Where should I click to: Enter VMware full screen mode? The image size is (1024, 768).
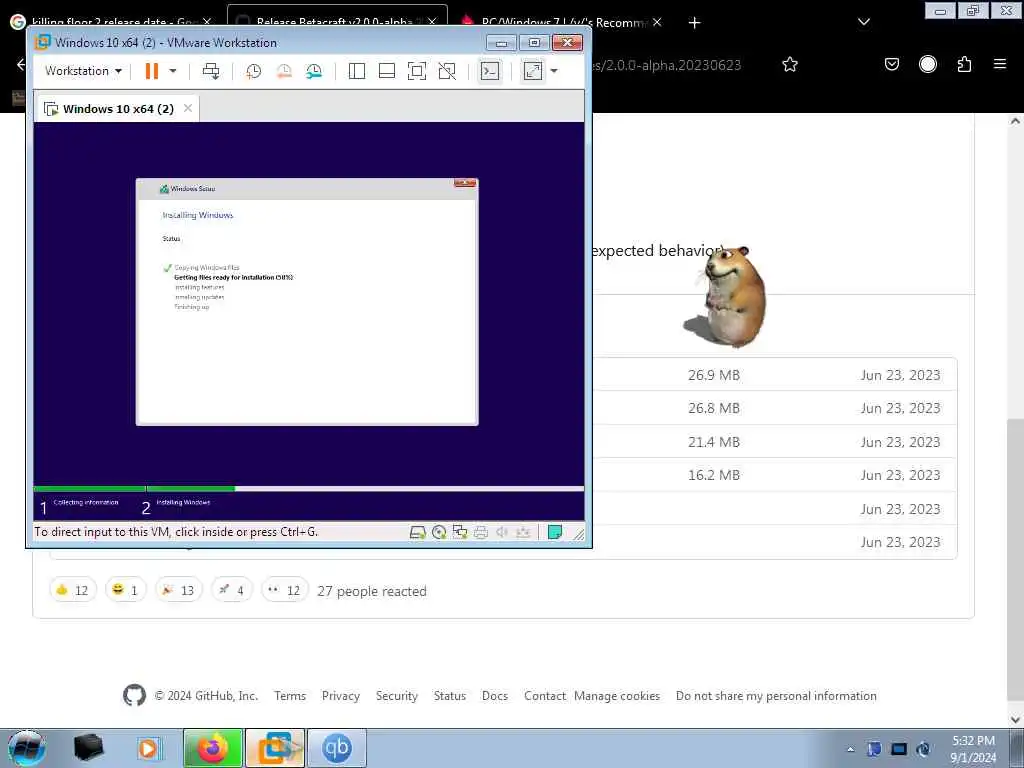pos(417,71)
